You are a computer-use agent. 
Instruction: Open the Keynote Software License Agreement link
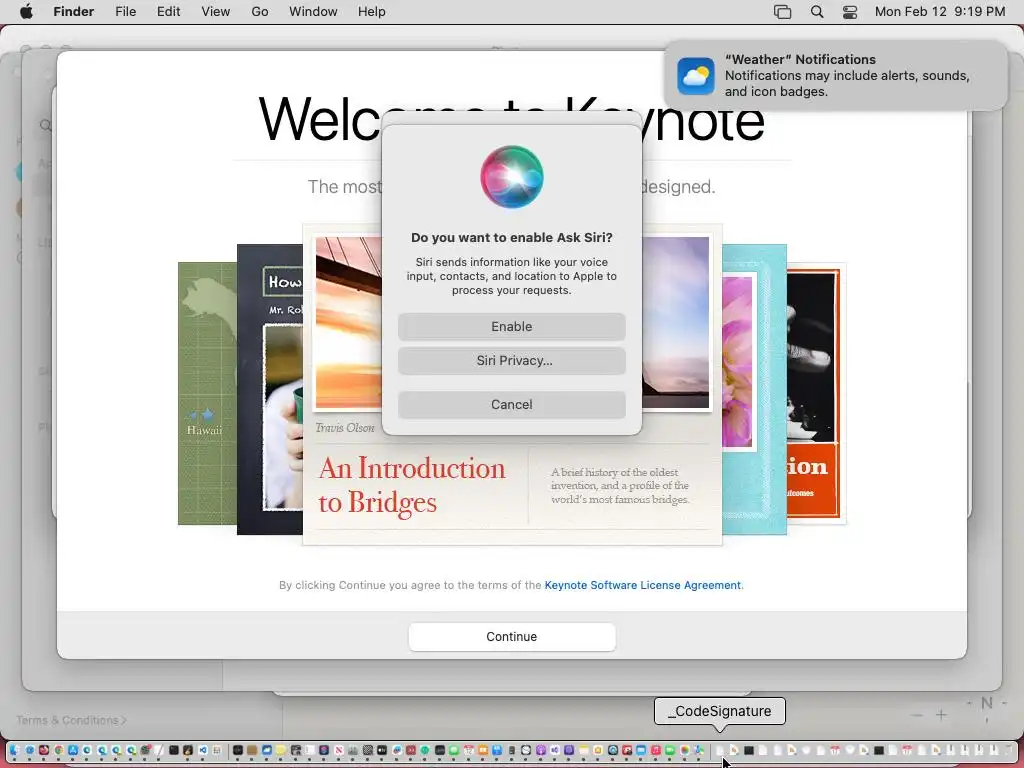[643, 585]
